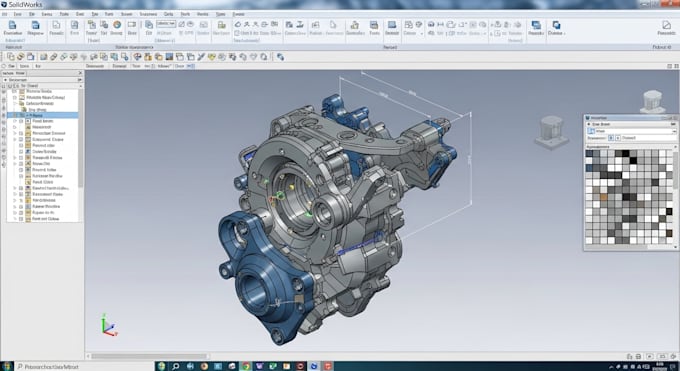The width and height of the screenshot is (680, 371).
Task: Collapse the swatch section using its header arrow
Action: tap(675, 147)
